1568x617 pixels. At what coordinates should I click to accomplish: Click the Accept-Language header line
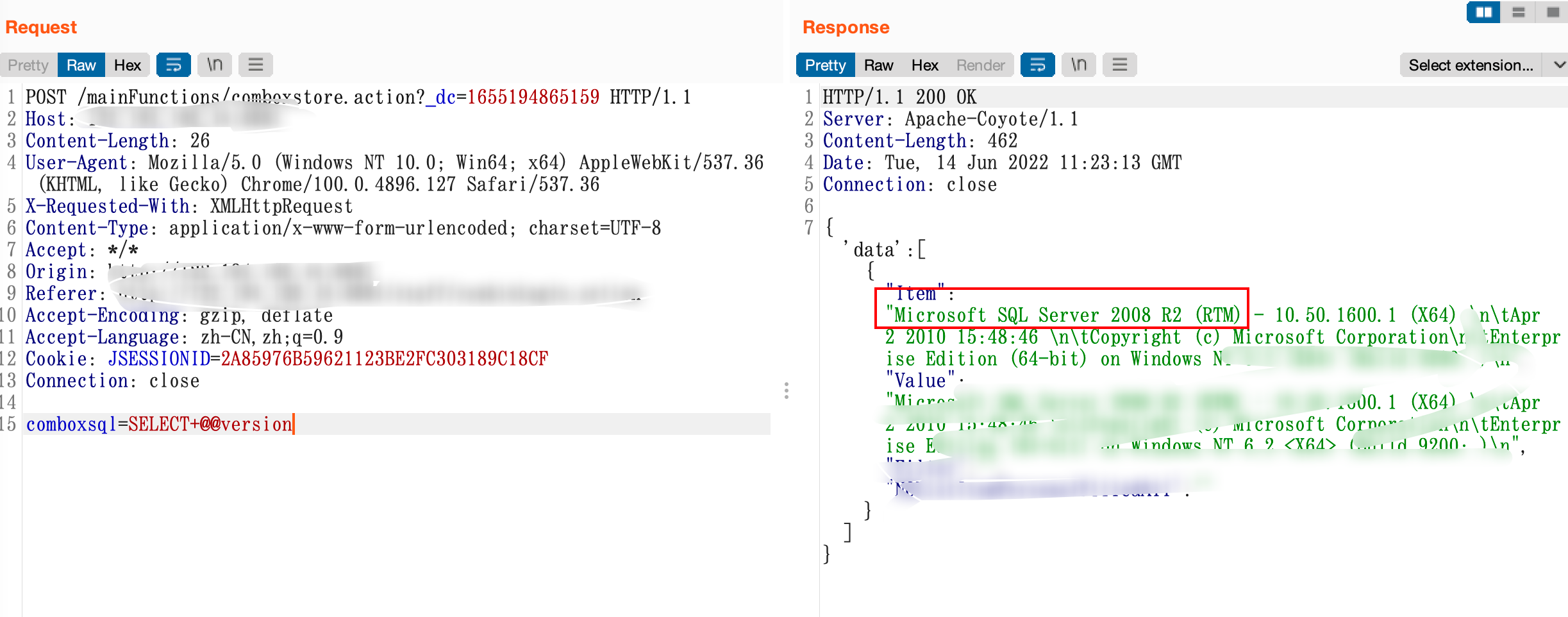[x=184, y=337]
